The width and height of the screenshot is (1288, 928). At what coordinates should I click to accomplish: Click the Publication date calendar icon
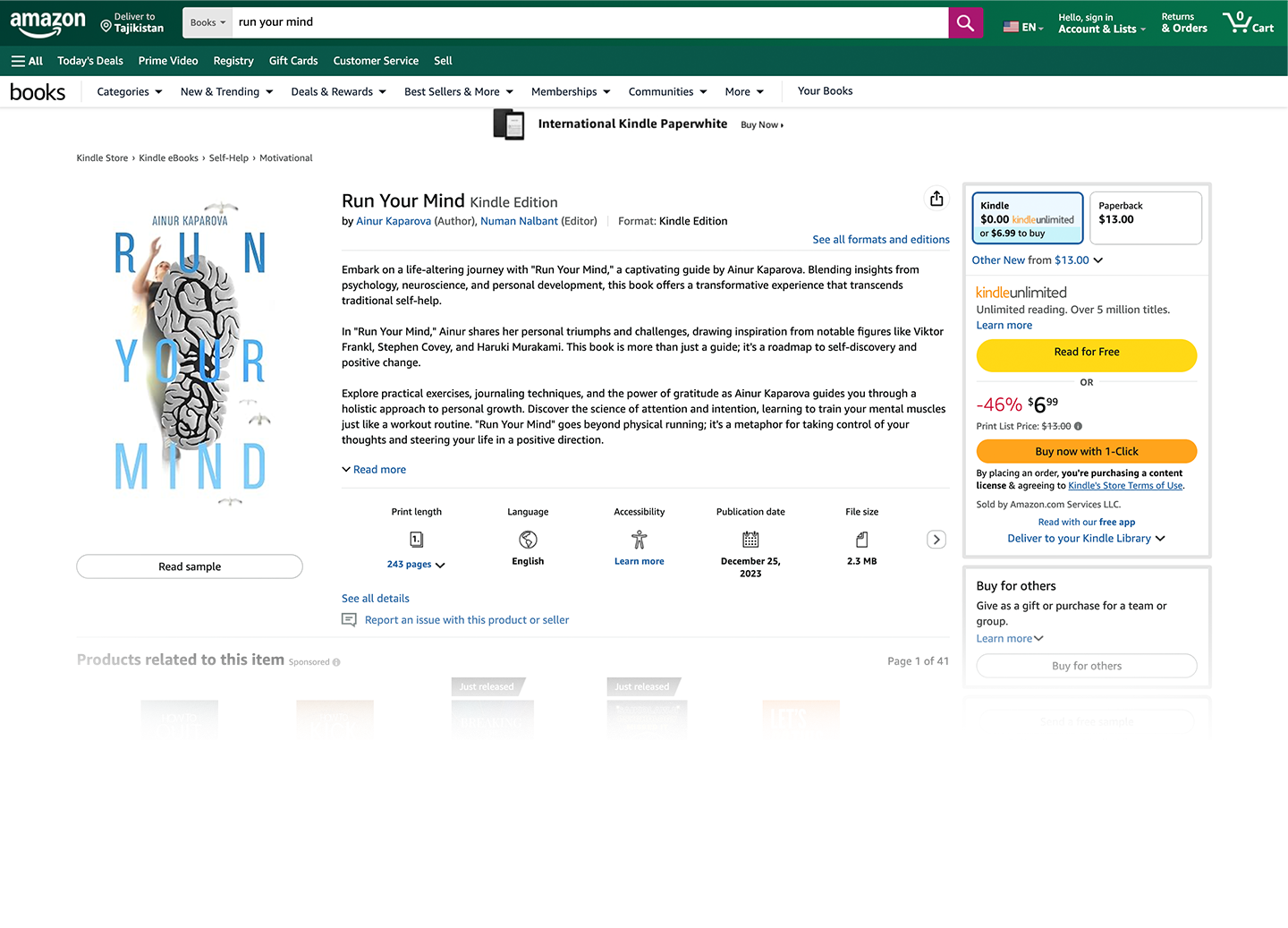(750, 540)
